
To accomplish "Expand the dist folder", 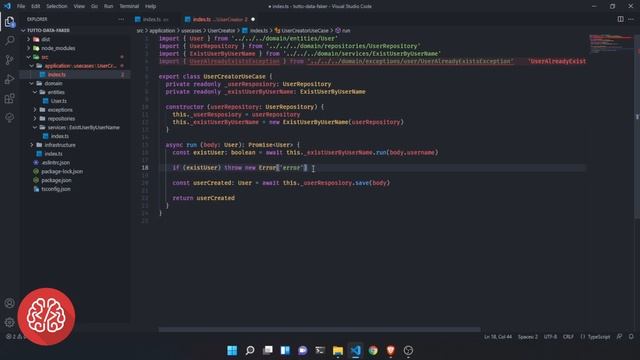I will (46, 39).
